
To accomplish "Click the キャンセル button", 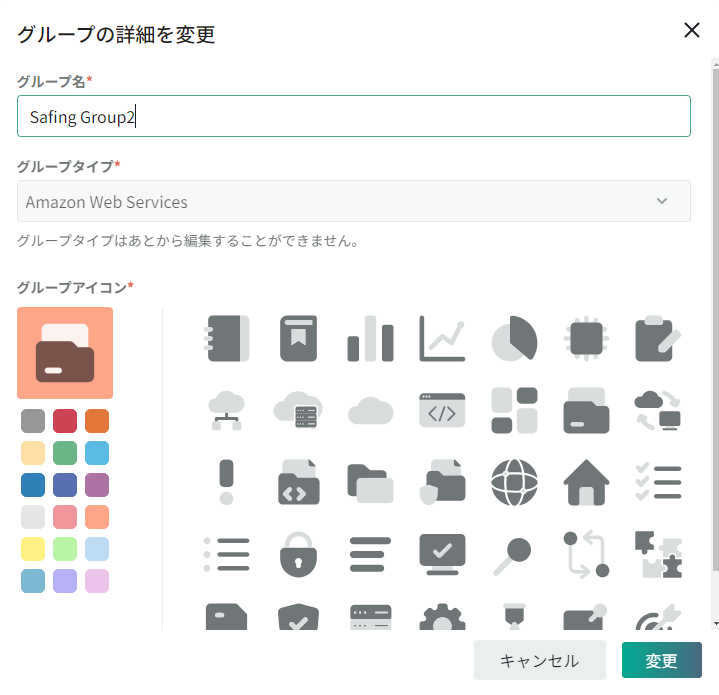I will click(540, 660).
